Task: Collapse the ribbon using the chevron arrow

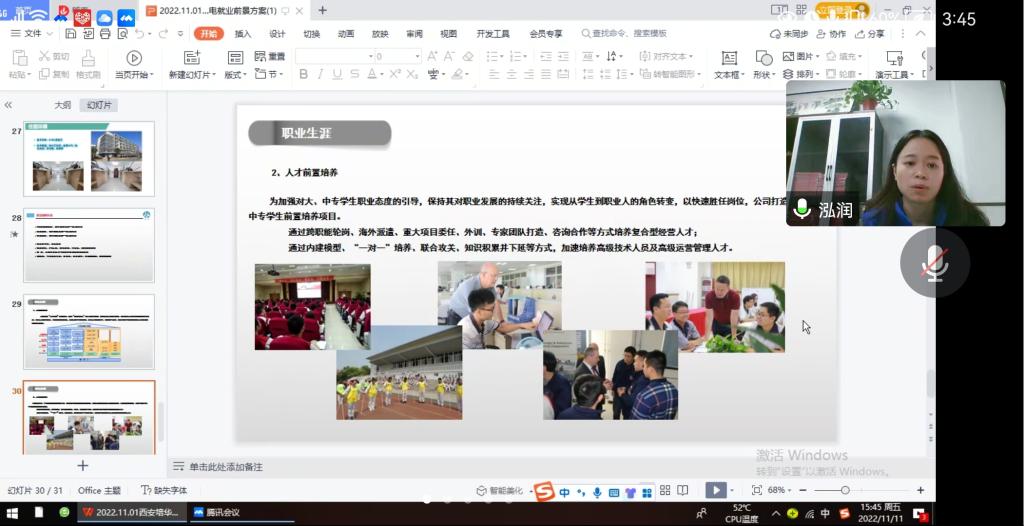Action: 920,33
